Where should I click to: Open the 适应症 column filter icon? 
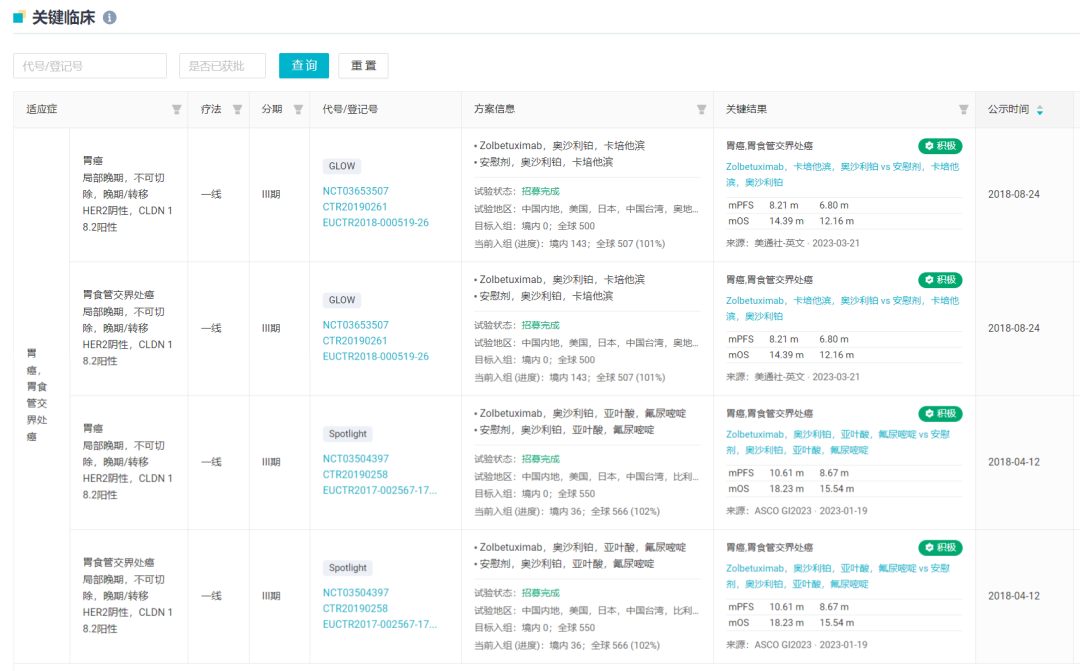pos(176,110)
